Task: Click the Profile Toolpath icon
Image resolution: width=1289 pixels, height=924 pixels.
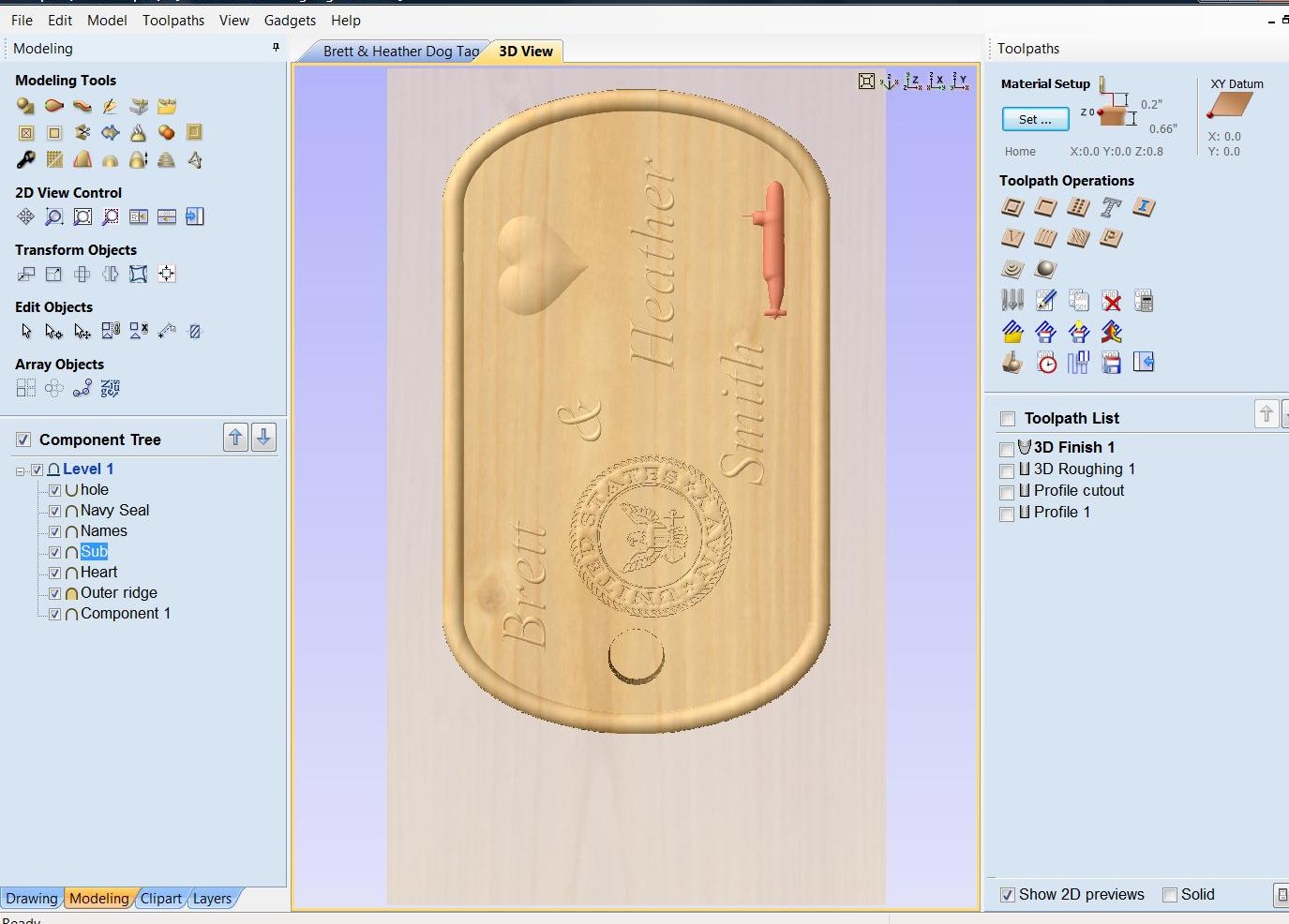Action: click(1012, 207)
